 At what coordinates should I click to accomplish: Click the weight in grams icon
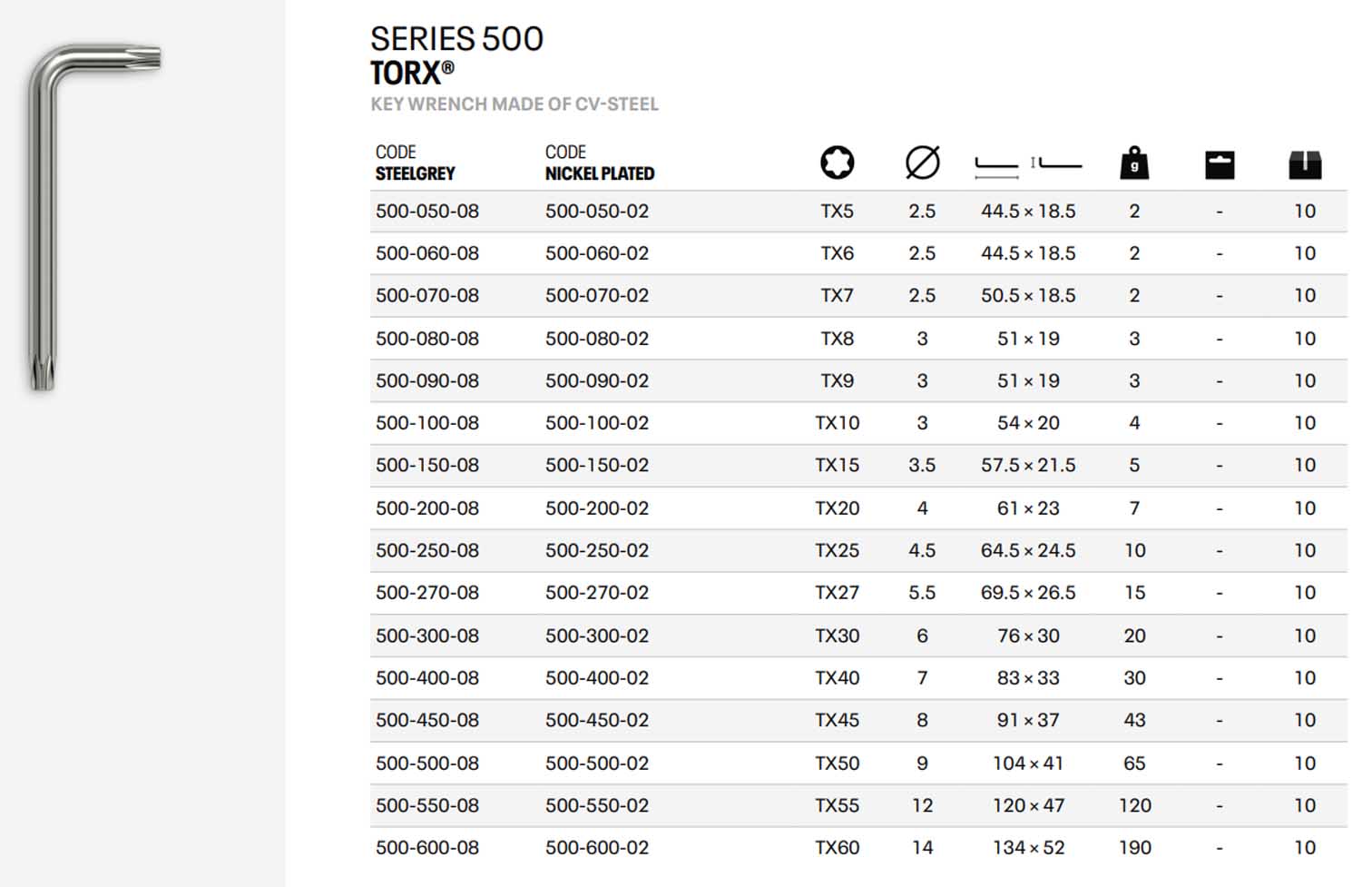(1134, 163)
